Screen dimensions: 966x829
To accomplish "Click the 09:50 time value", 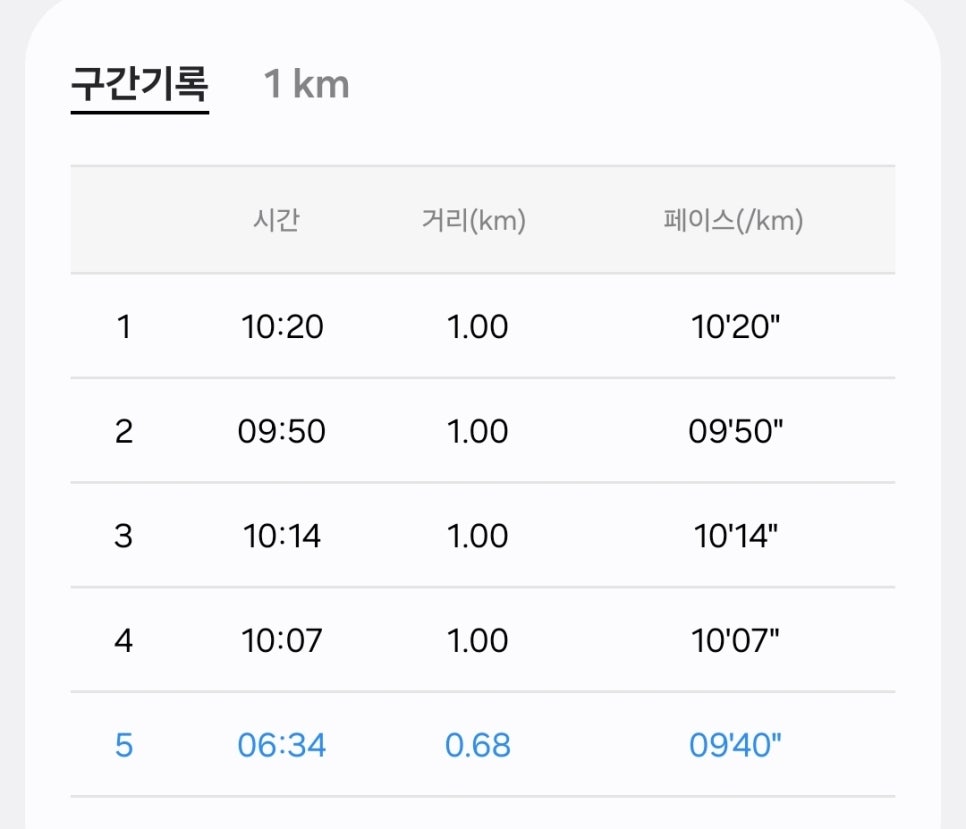I will 282,431.
